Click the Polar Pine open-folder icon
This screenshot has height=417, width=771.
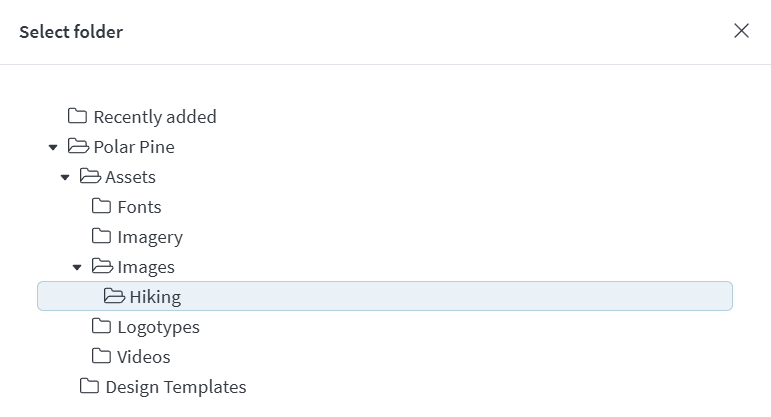pos(78,146)
